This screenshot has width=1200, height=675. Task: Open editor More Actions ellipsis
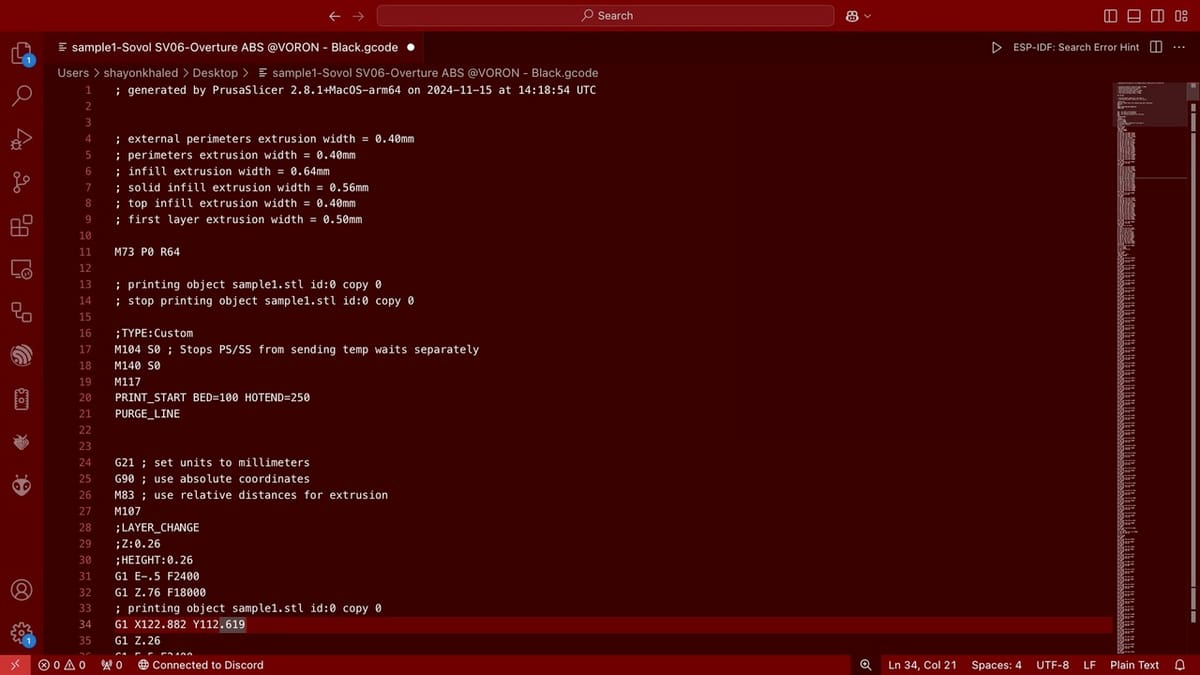click(x=1178, y=47)
